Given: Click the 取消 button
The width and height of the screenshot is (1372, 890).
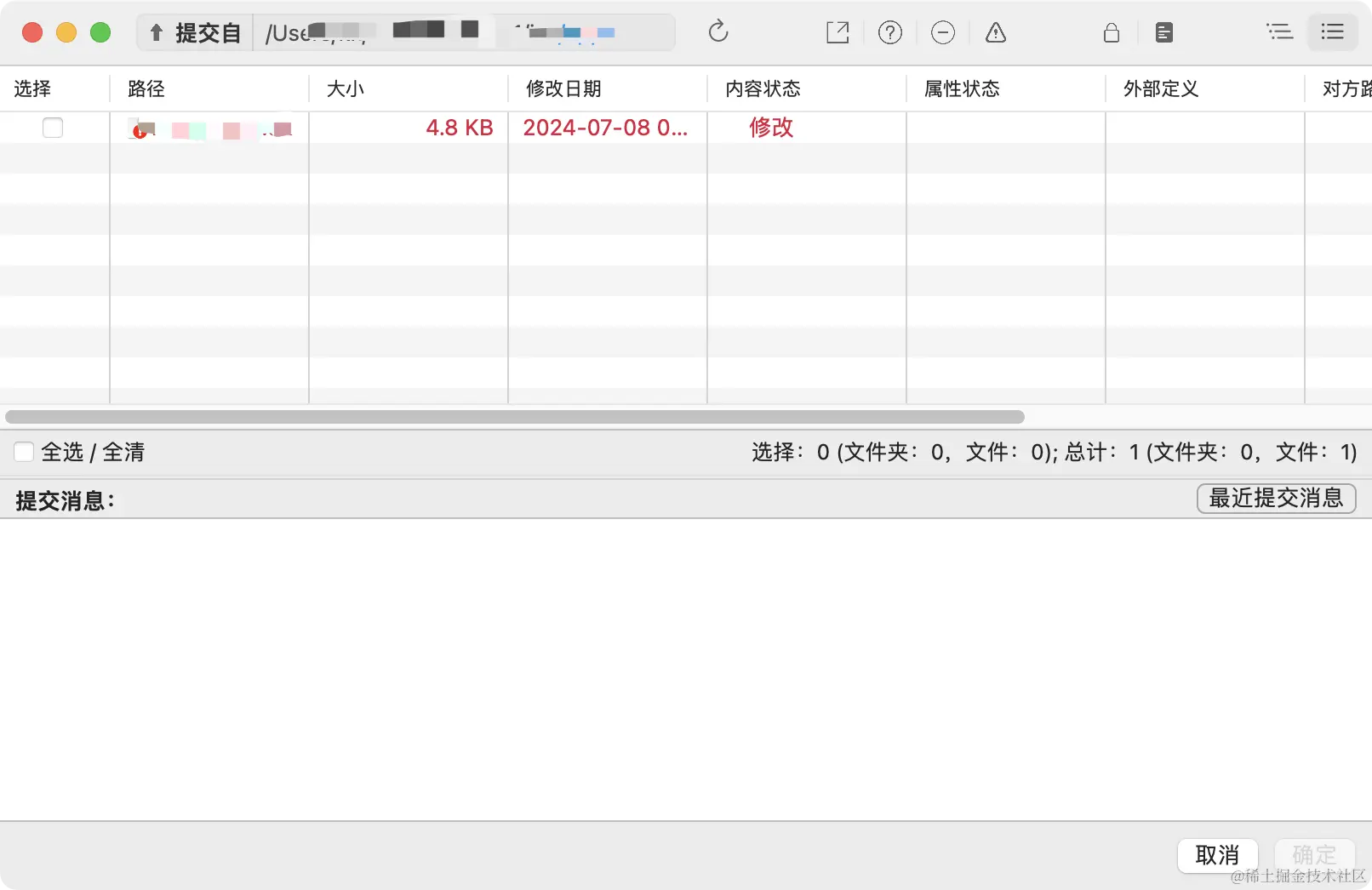Looking at the screenshot, I should pyautogui.click(x=1217, y=855).
